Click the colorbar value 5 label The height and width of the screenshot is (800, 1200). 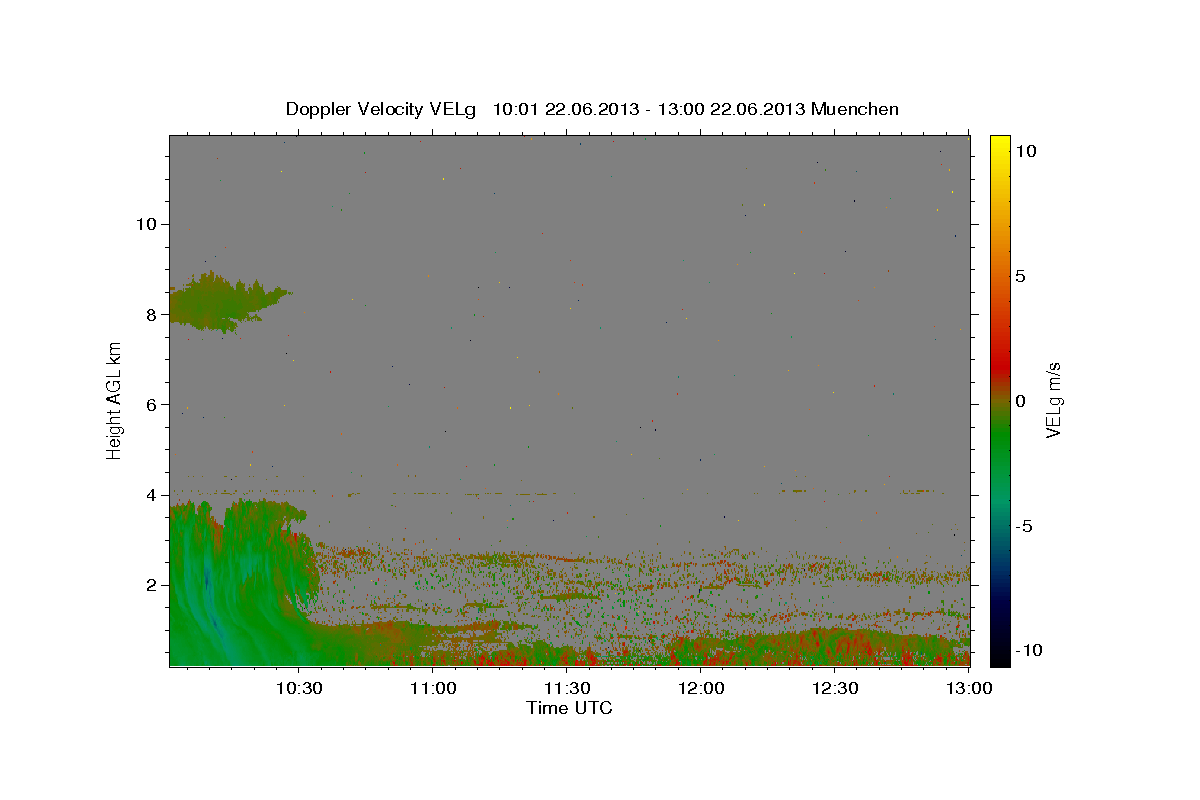1021,276
